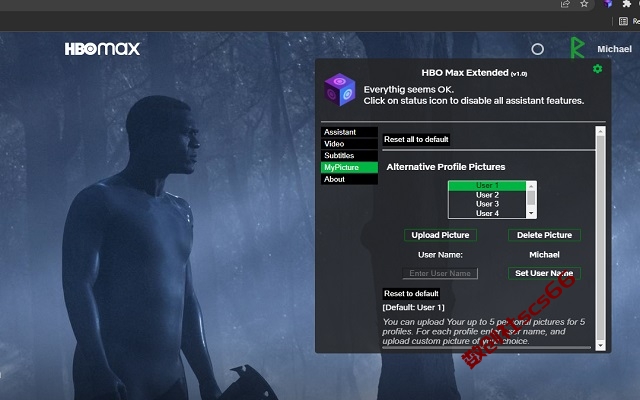Click Reset all to default
This screenshot has width=640, height=400.
pyautogui.click(x=416, y=140)
